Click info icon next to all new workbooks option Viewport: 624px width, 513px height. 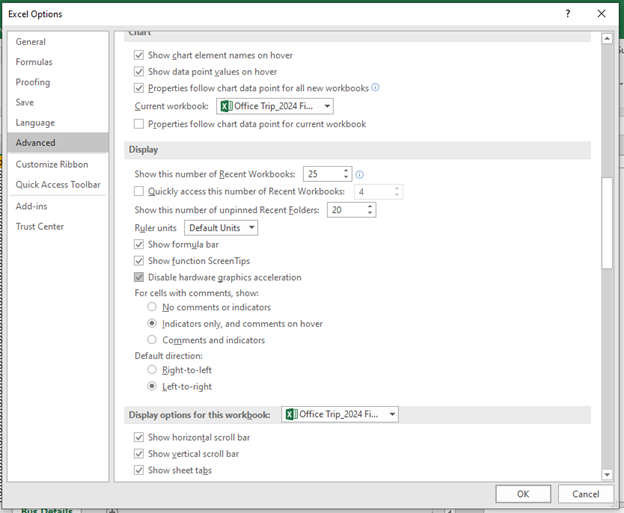coord(375,87)
